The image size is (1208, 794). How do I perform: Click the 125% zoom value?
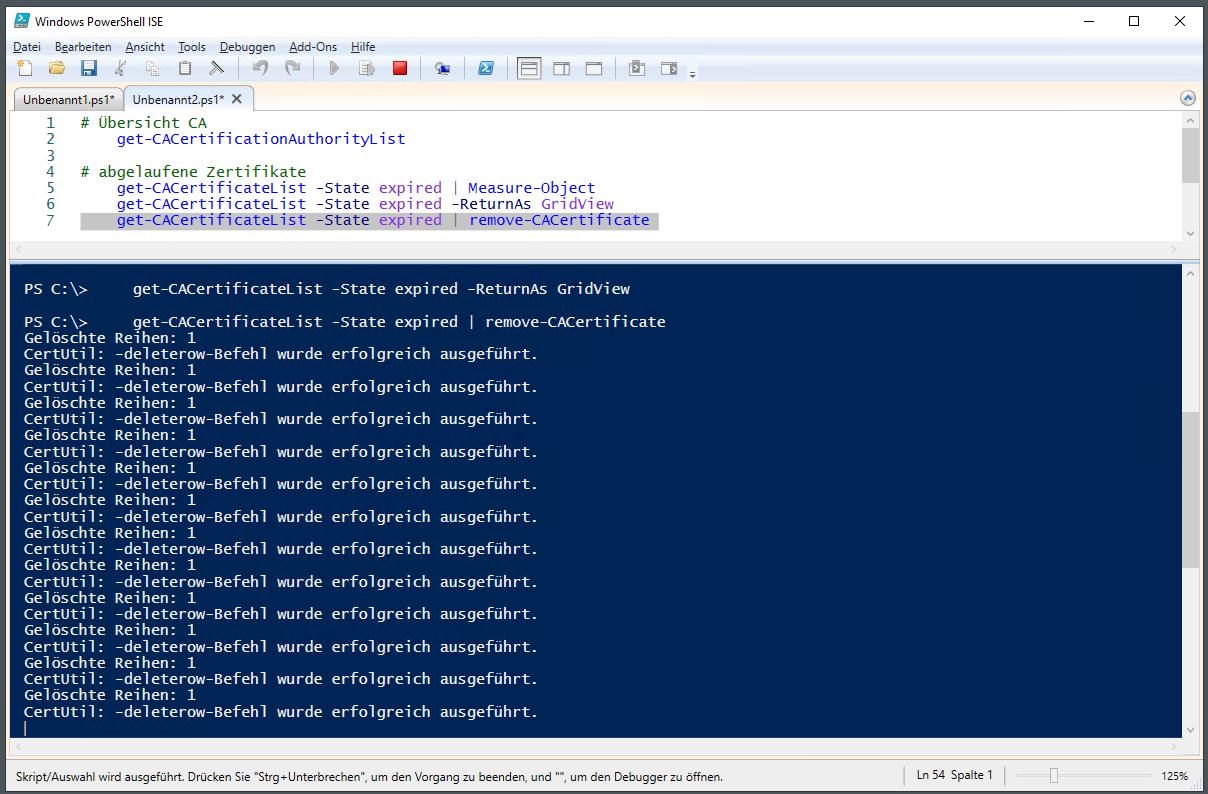tap(1175, 776)
